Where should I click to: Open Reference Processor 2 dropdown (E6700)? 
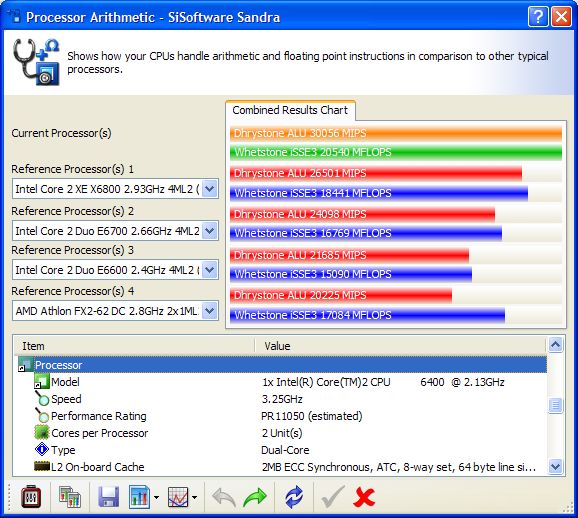[210, 231]
